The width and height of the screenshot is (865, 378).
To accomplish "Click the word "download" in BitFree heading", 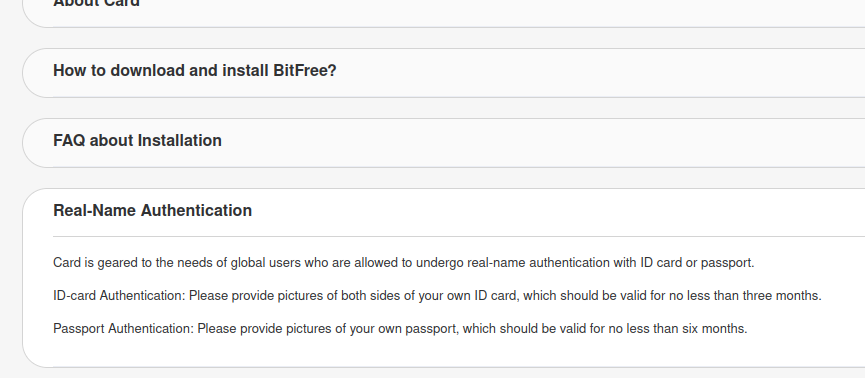I will 147,71.
